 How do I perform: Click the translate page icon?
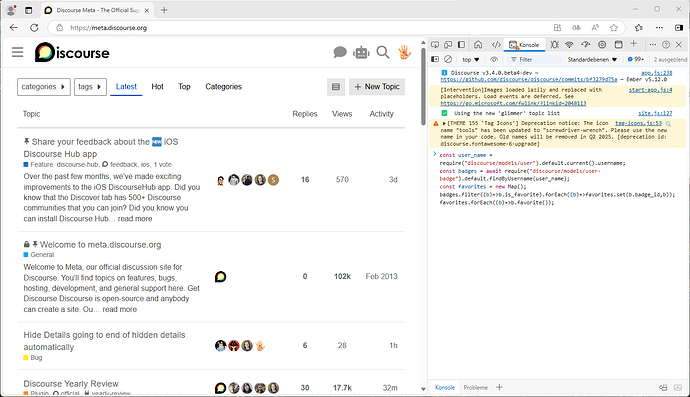pos(576,28)
